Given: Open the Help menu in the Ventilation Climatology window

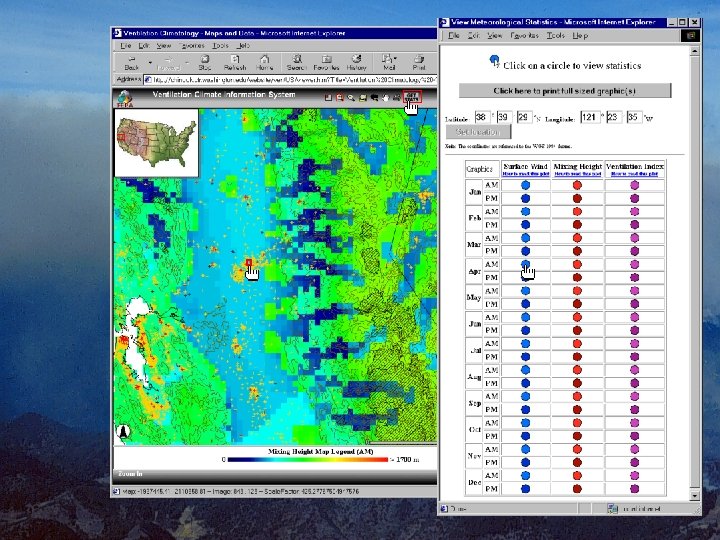Looking at the screenshot, I should (243, 45).
